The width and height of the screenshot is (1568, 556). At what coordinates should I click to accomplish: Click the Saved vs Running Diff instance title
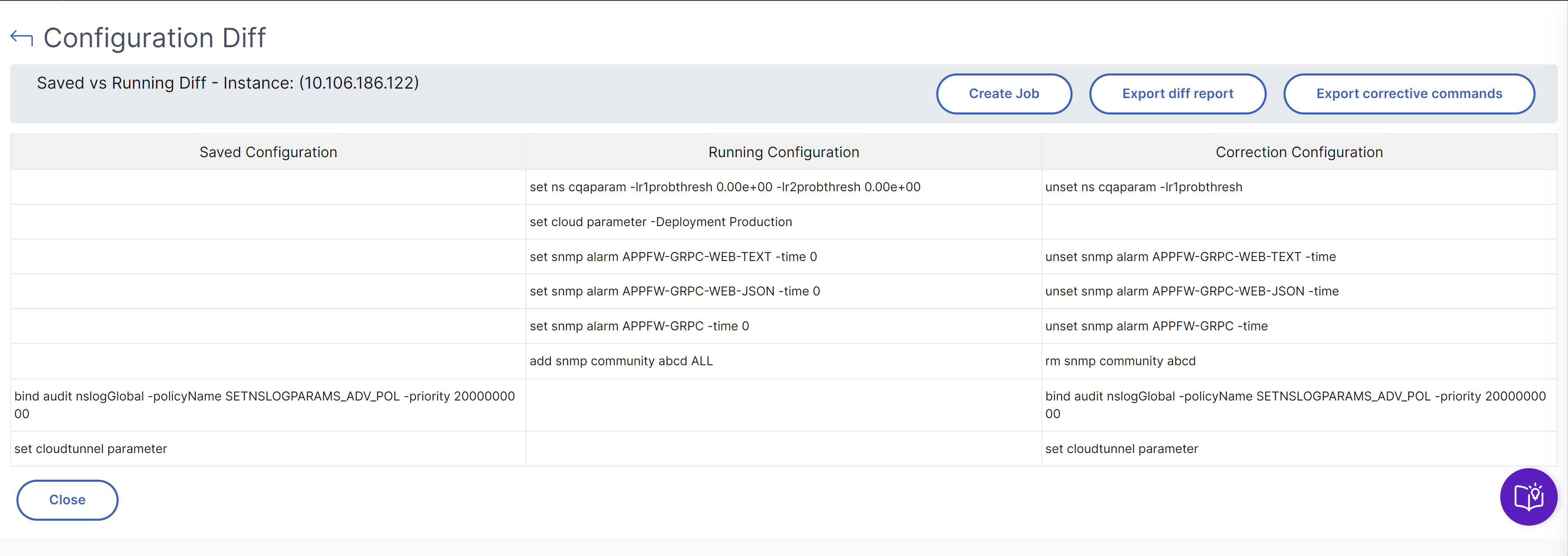click(x=228, y=83)
